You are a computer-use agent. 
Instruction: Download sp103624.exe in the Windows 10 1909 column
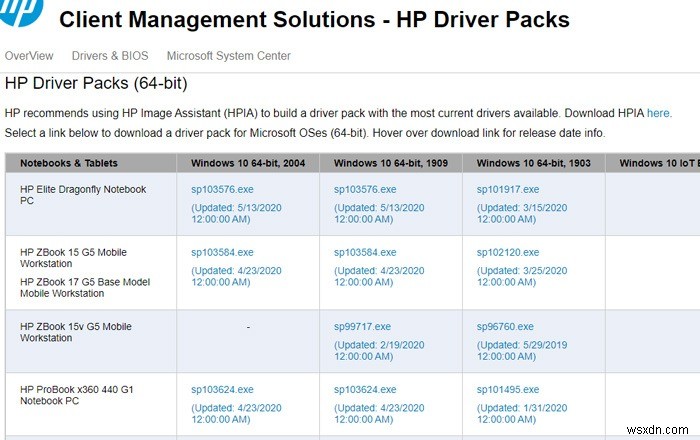pyautogui.click(x=365, y=390)
